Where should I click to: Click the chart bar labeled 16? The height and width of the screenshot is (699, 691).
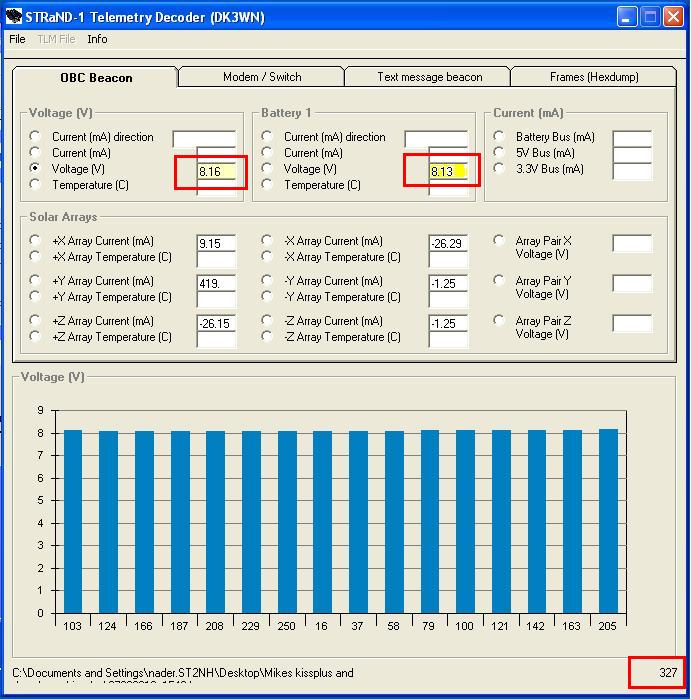tap(322, 522)
